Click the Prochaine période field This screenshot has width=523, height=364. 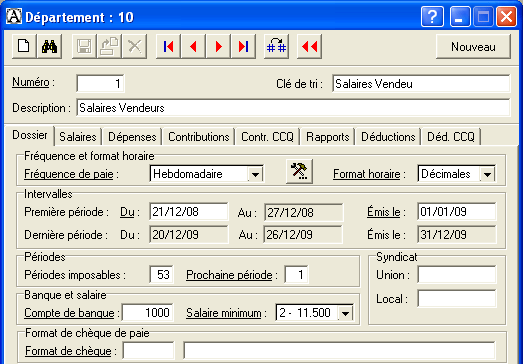click(x=296, y=275)
